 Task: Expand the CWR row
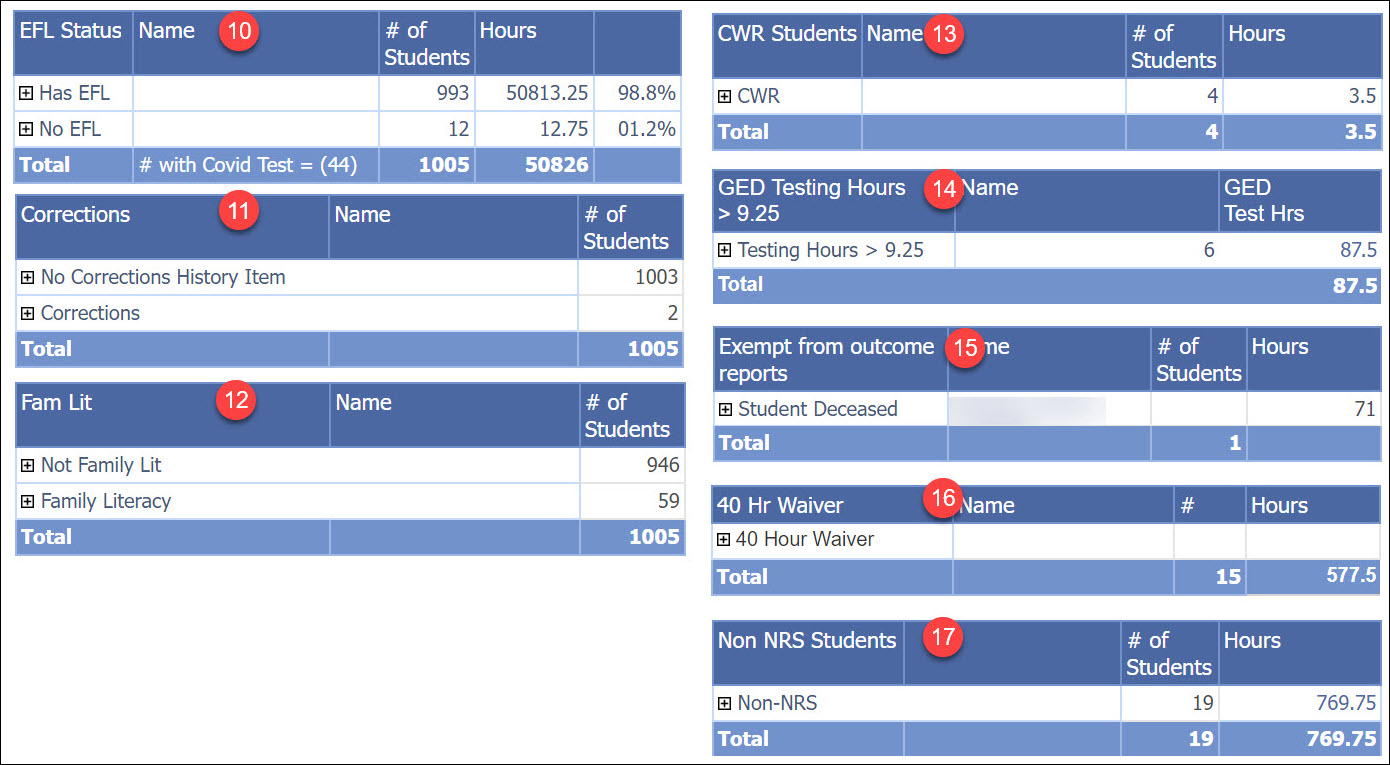724,95
